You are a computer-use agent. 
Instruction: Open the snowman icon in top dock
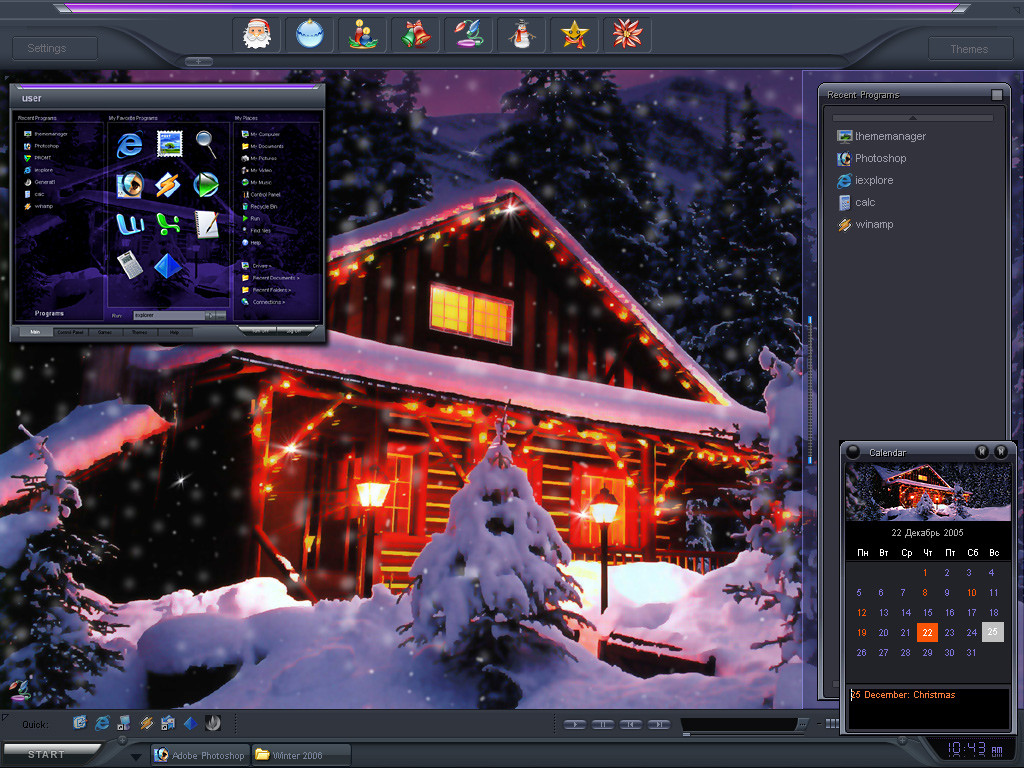pyautogui.click(x=521, y=34)
